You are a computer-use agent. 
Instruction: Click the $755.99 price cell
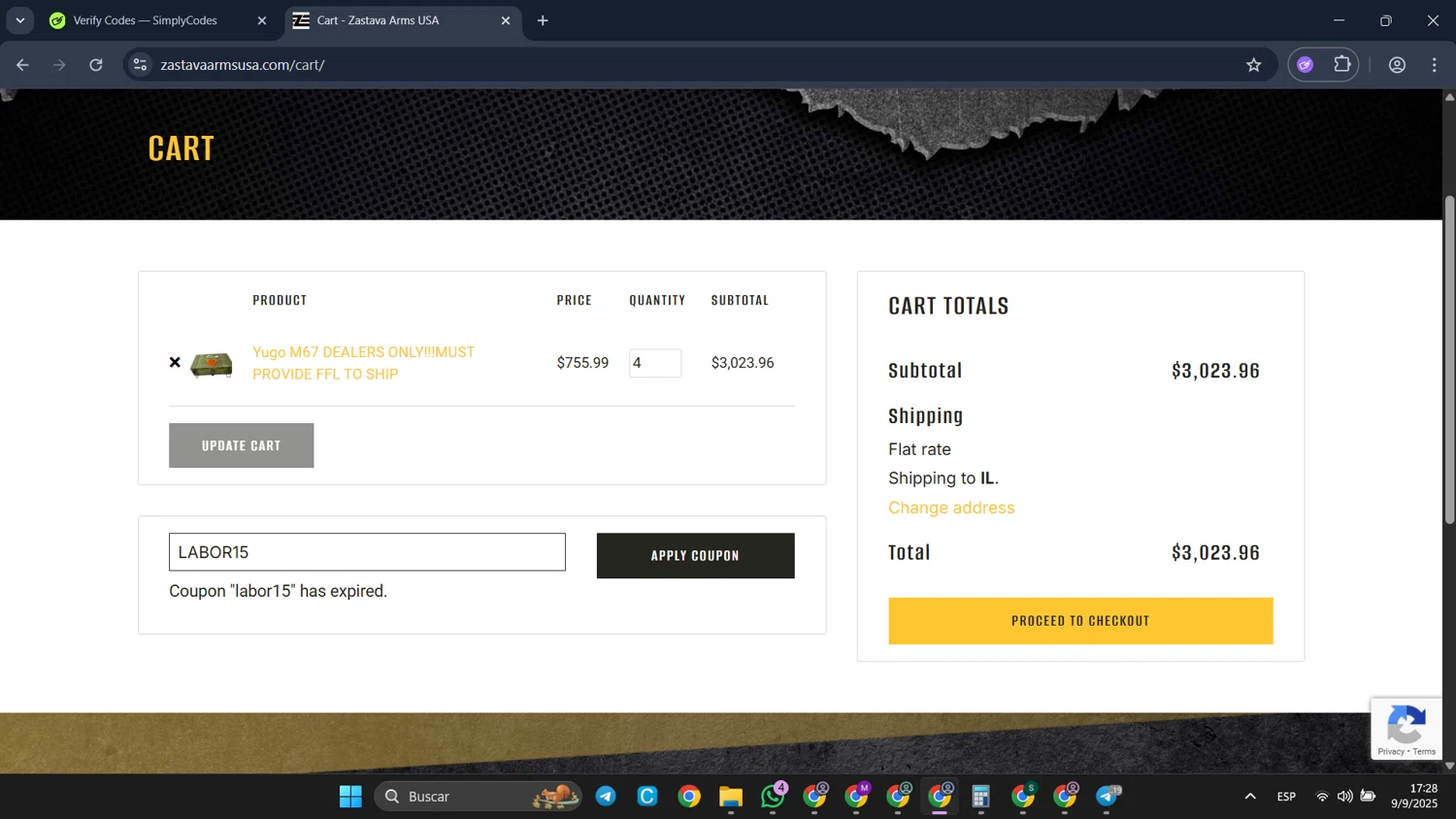click(582, 363)
